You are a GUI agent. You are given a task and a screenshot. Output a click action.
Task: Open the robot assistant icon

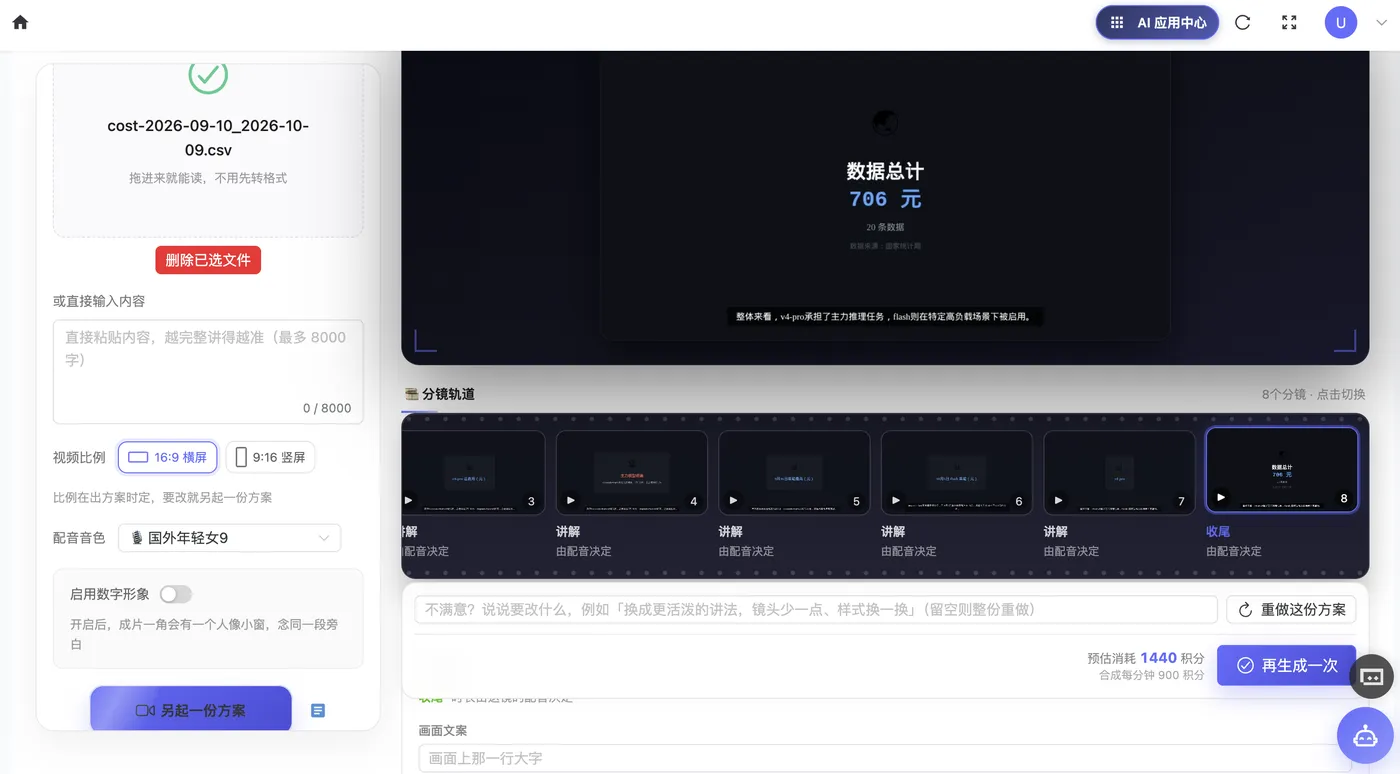coord(1366,735)
